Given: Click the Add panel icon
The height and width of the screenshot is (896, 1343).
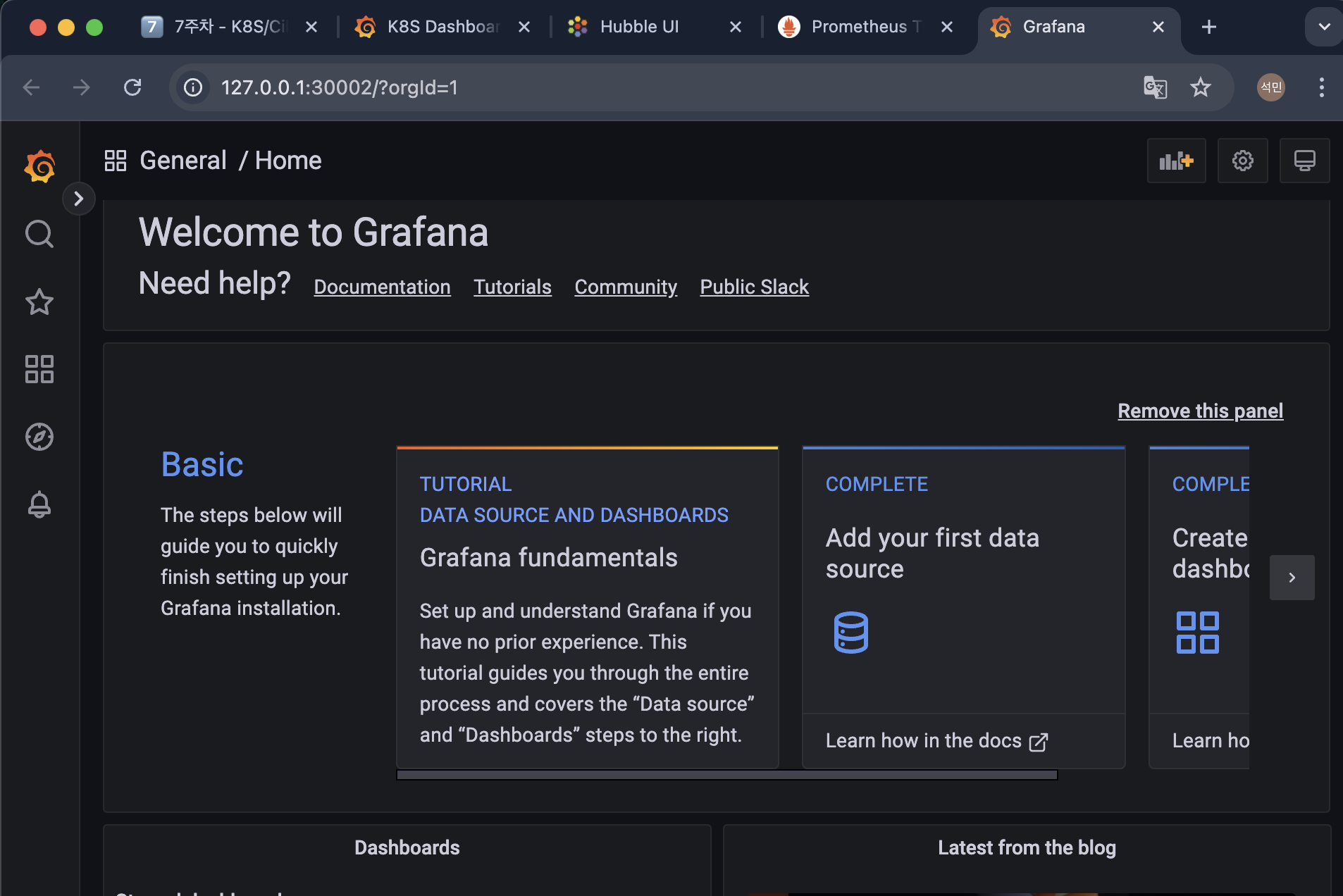Looking at the screenshot, I should coord(1177,161).
